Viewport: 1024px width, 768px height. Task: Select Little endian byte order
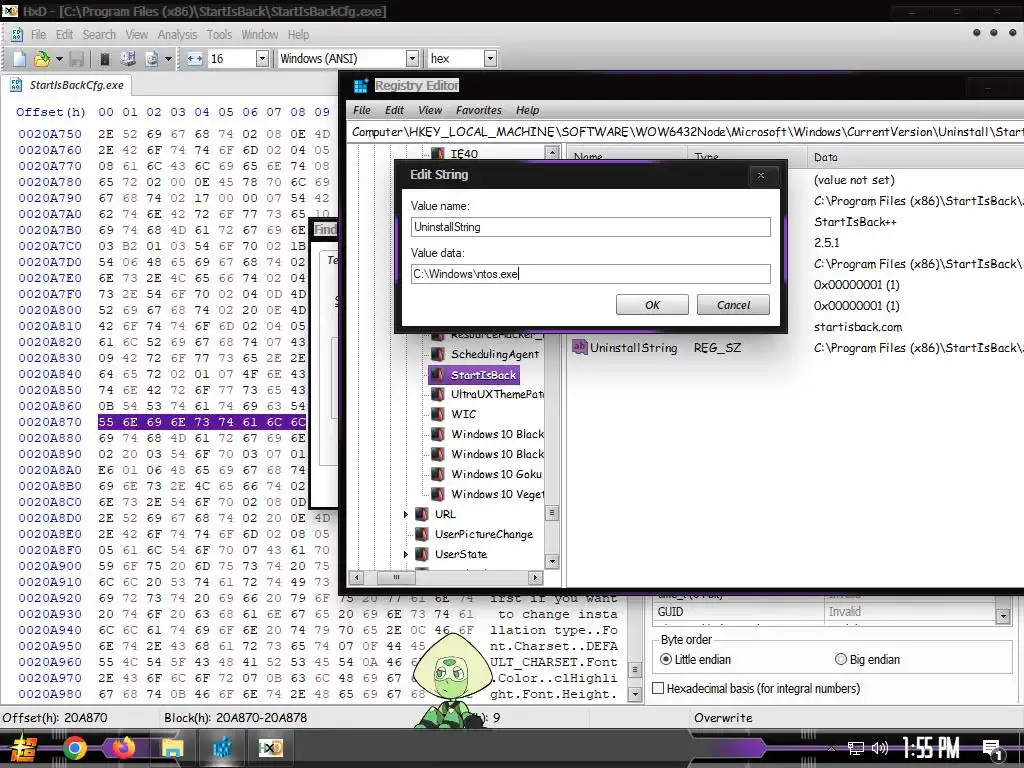(696, 660)
